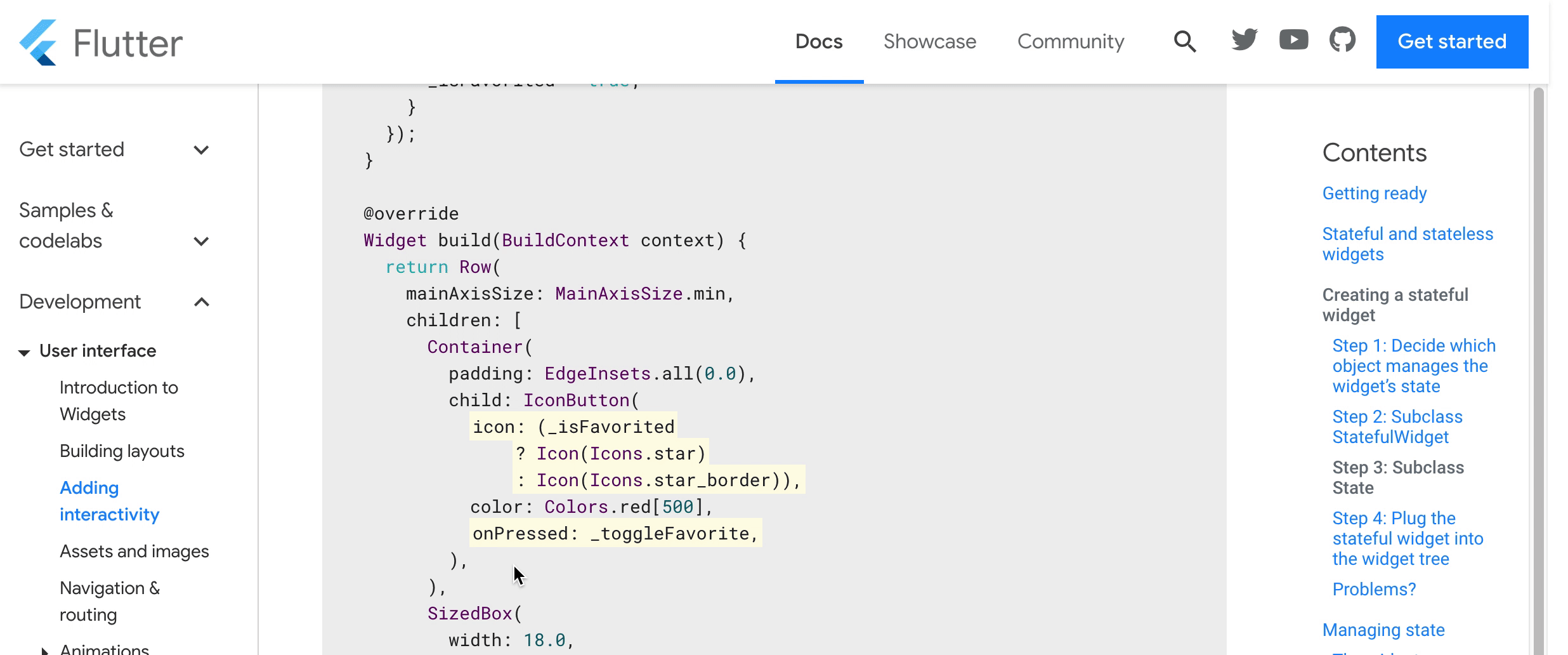Click the Flutter wordmark text
The image size is (1568, 655).
[x=128, y=43]
